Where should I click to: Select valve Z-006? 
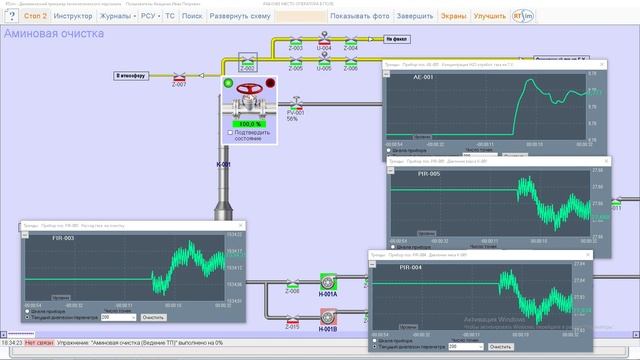[351, 62]
